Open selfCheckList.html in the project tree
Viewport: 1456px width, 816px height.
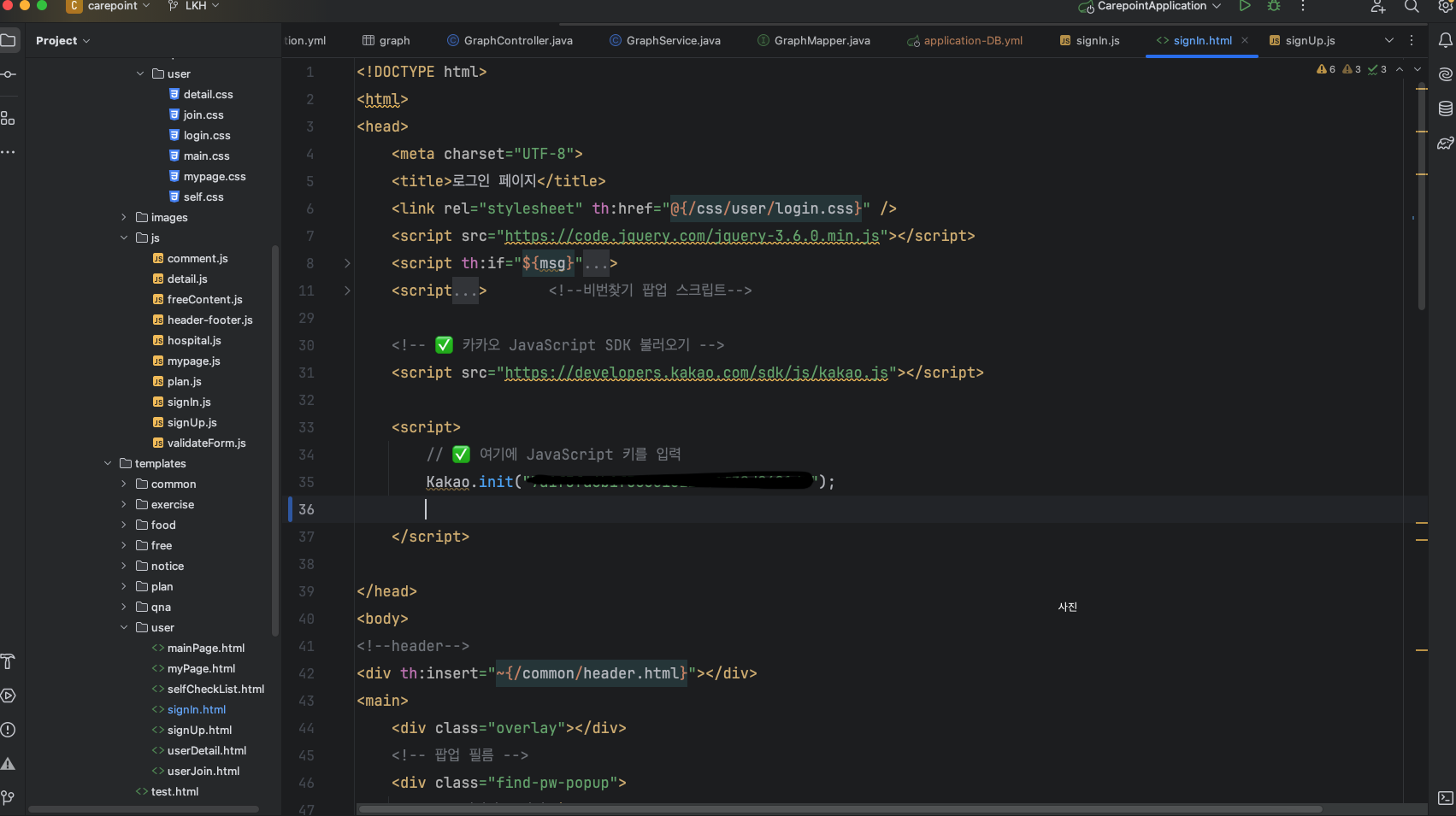click(x=215, y=689)
